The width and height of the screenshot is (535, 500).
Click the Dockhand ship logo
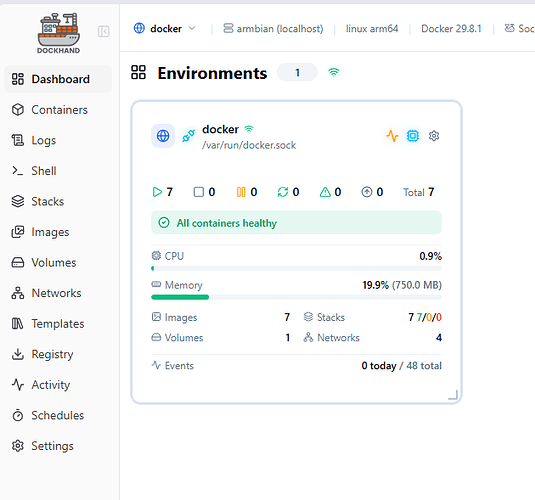pos(59,33)
